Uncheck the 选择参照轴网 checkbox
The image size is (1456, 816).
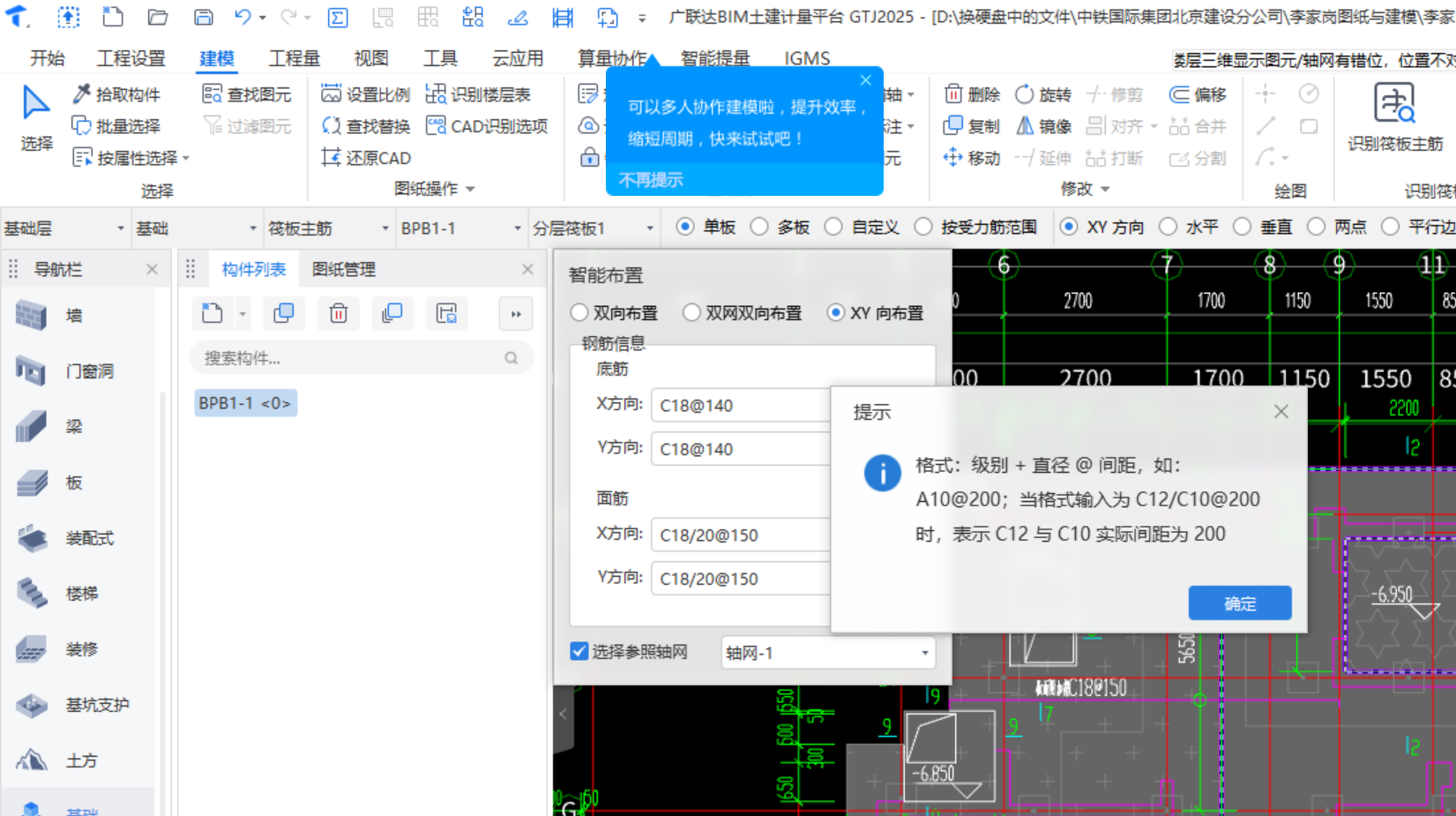coord(579,652)
